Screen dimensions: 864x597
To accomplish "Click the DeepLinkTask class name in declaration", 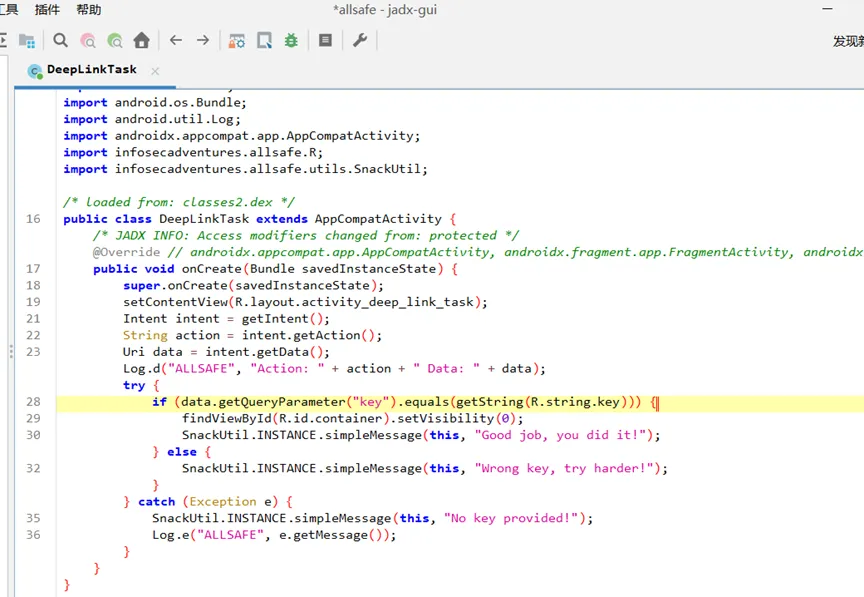I will pos(204,219).
